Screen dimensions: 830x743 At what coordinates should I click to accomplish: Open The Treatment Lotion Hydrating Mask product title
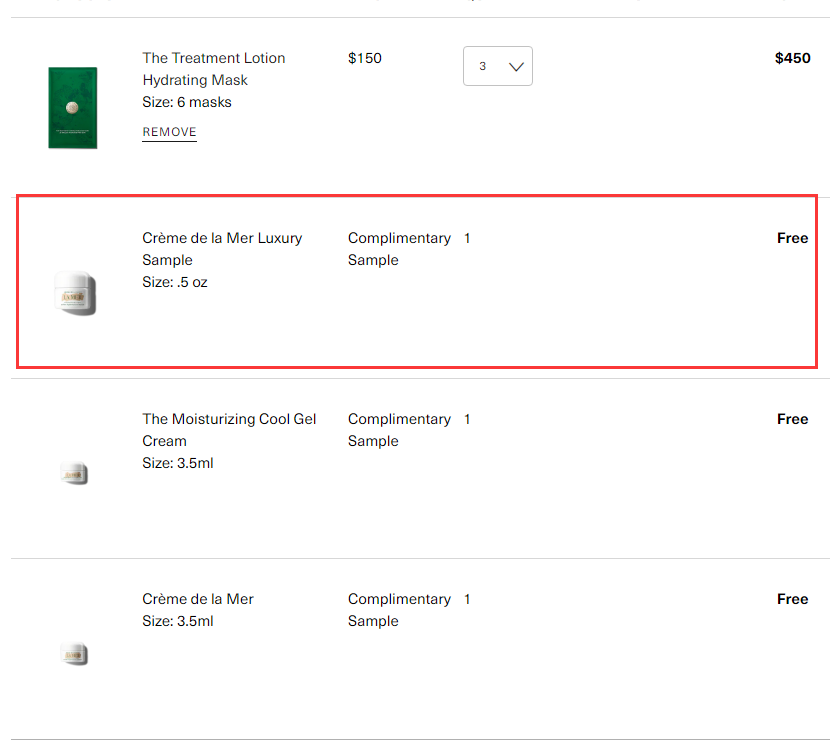tap(214, 69)
